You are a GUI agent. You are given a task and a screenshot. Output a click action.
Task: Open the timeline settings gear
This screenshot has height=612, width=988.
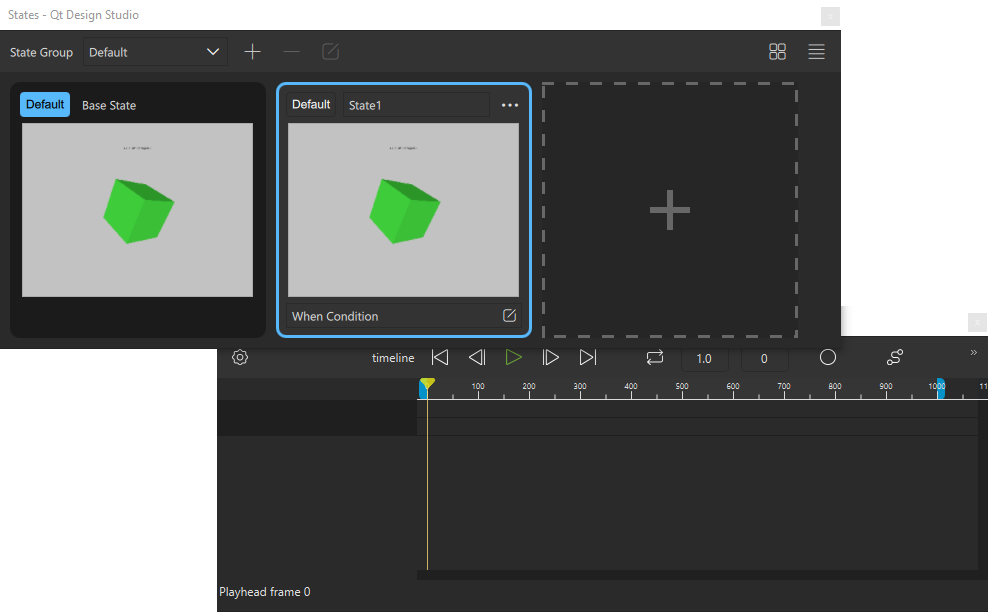240,358
